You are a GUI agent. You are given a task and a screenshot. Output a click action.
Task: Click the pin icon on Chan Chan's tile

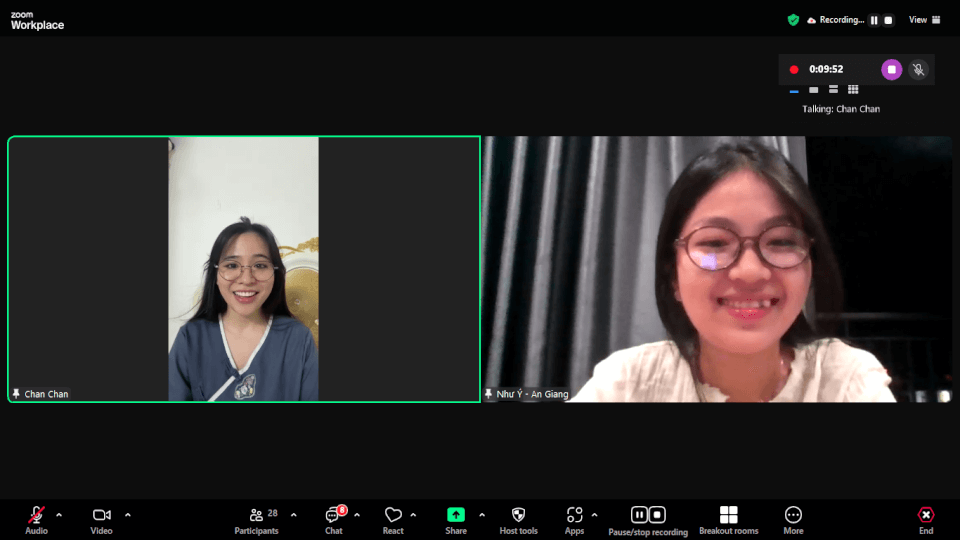pyautogui.click(x=17, y=394)
